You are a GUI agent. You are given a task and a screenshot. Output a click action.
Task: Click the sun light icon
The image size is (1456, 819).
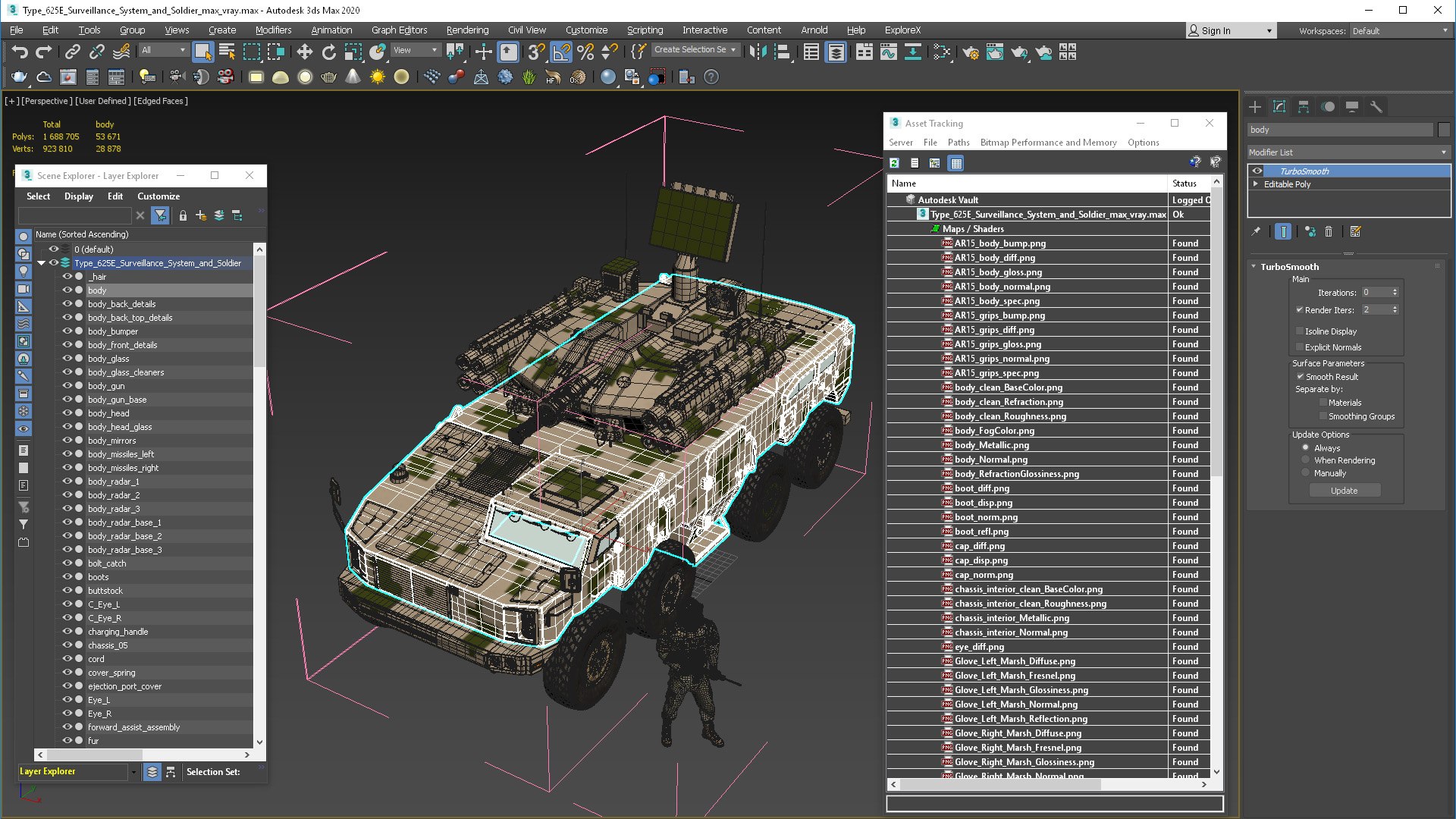point(377,77)
